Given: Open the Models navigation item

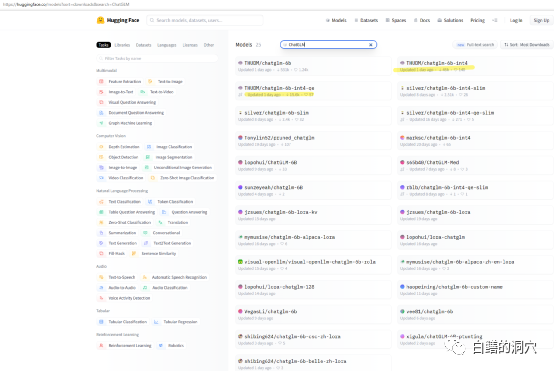Looking at the screenshot, I should click(x=336, y=20).
